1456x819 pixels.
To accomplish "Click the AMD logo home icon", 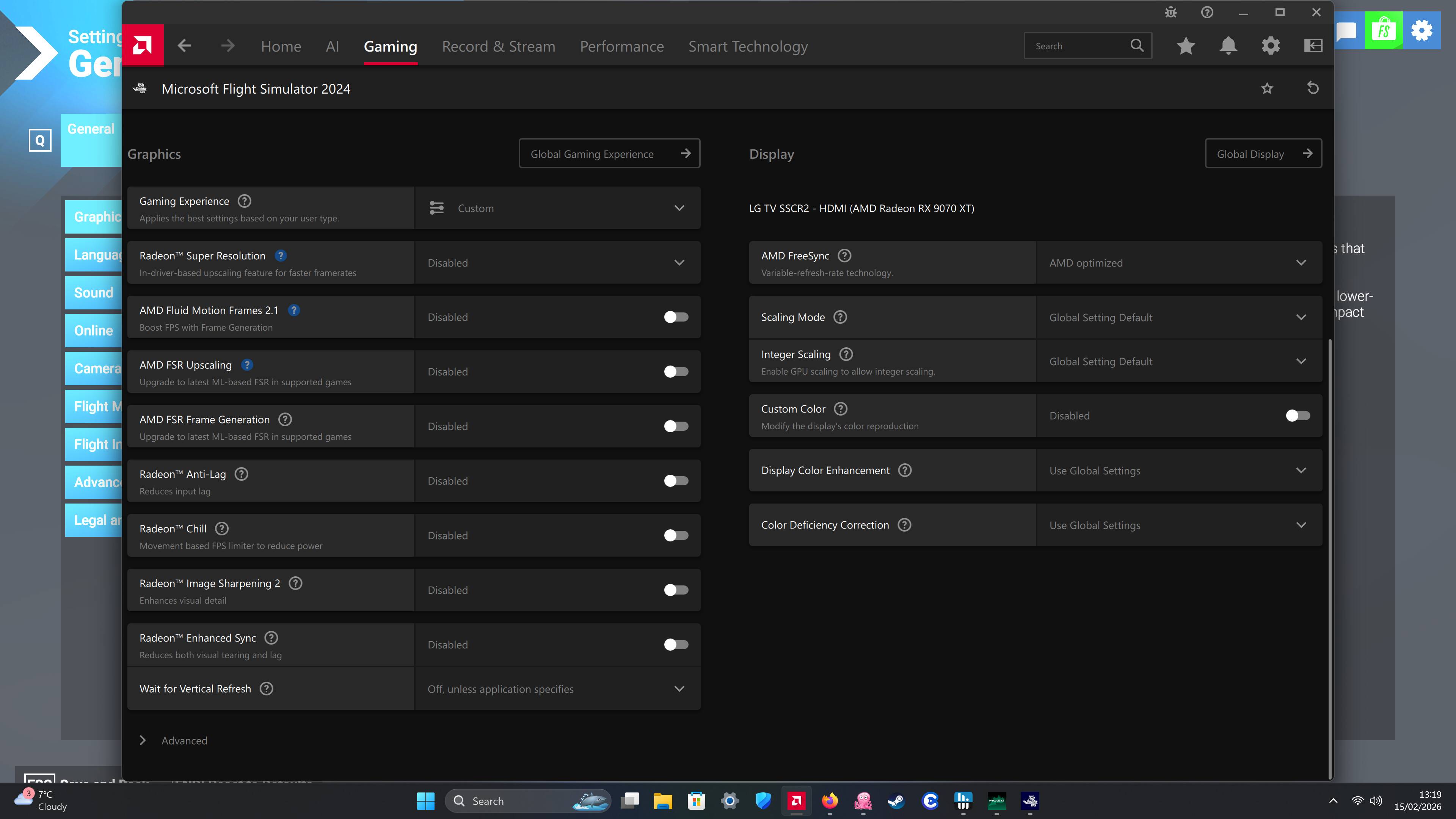I will coord(143,45).
